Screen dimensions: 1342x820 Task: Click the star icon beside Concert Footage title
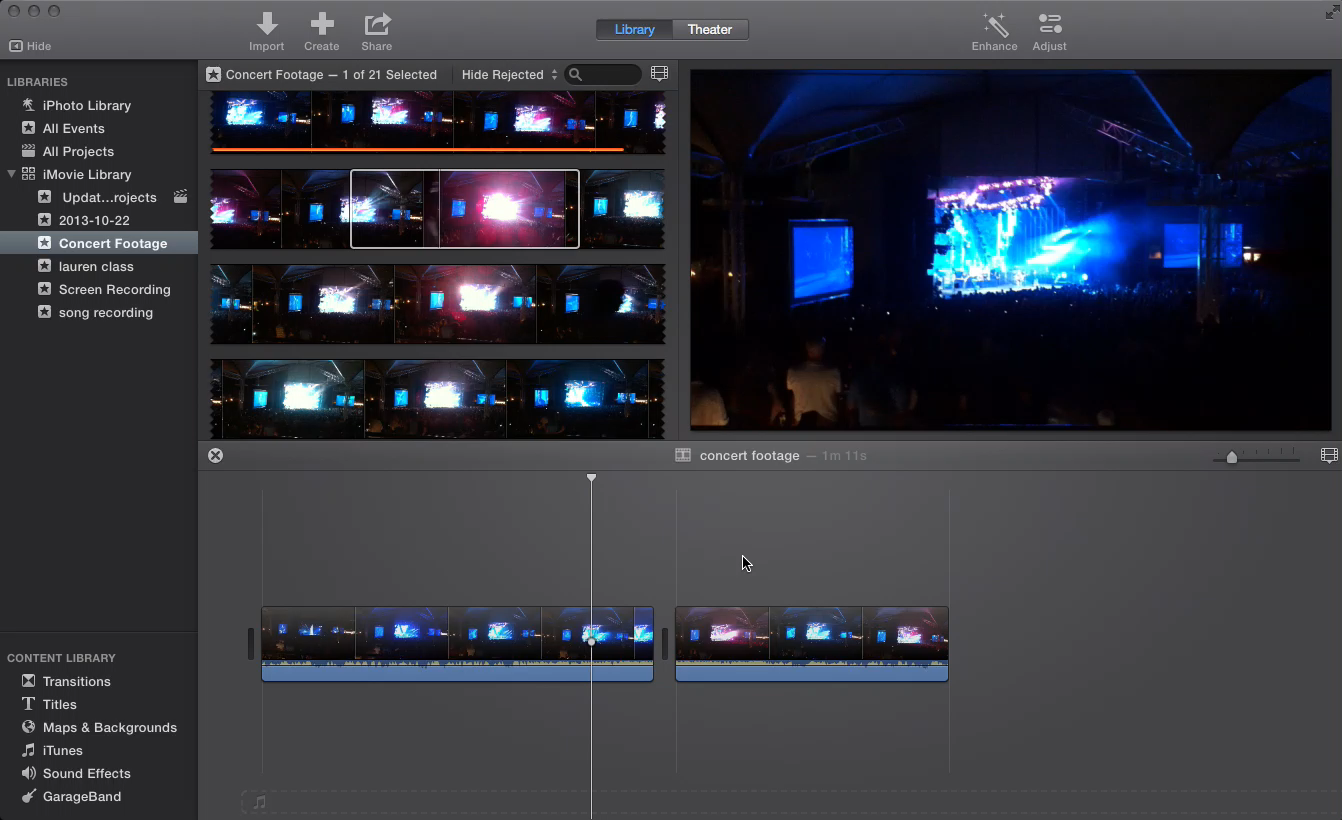213,74
